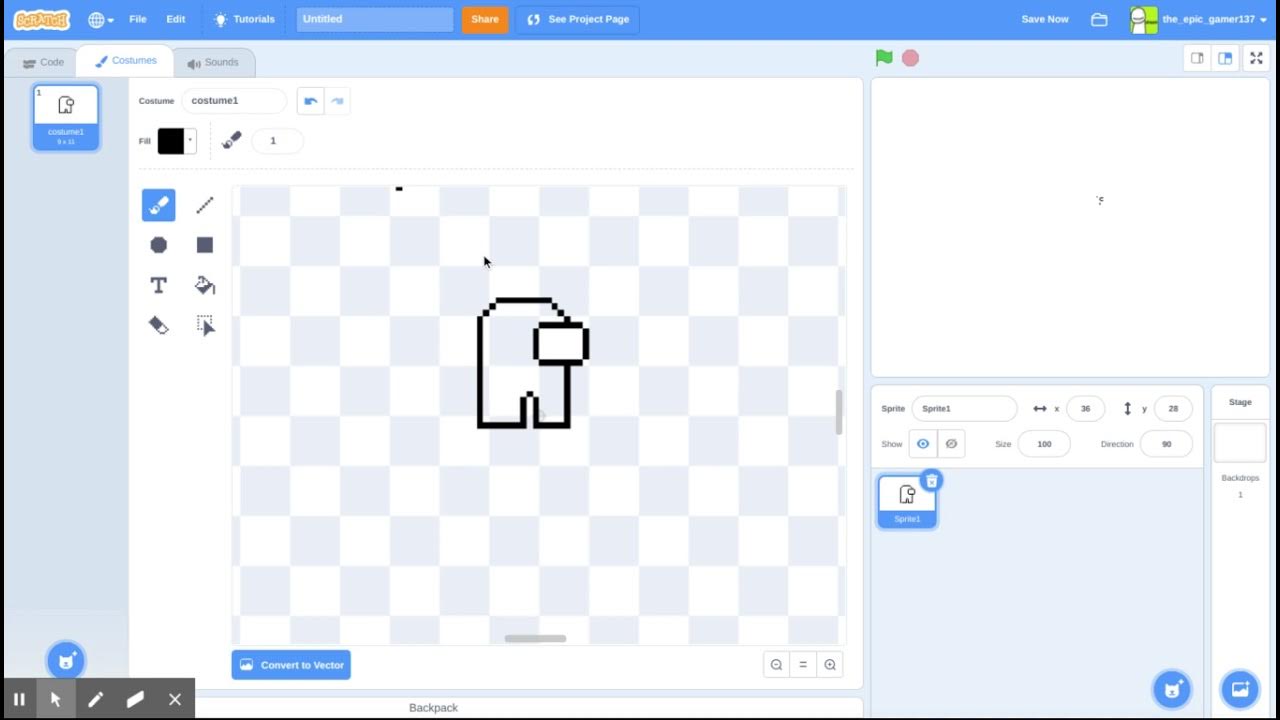The width and height of the screenshot is (1280, 720).
Task: Pause the screen recording
Action: coord(19,699)
